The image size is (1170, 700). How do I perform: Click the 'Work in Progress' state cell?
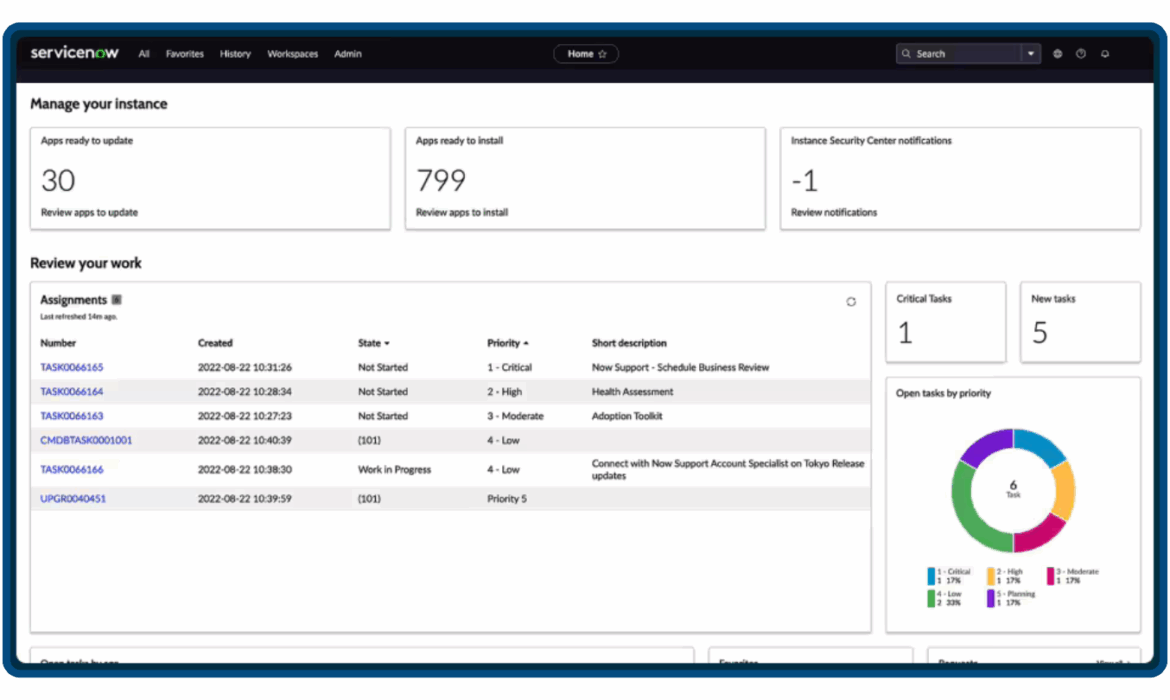tap(394, 469)
